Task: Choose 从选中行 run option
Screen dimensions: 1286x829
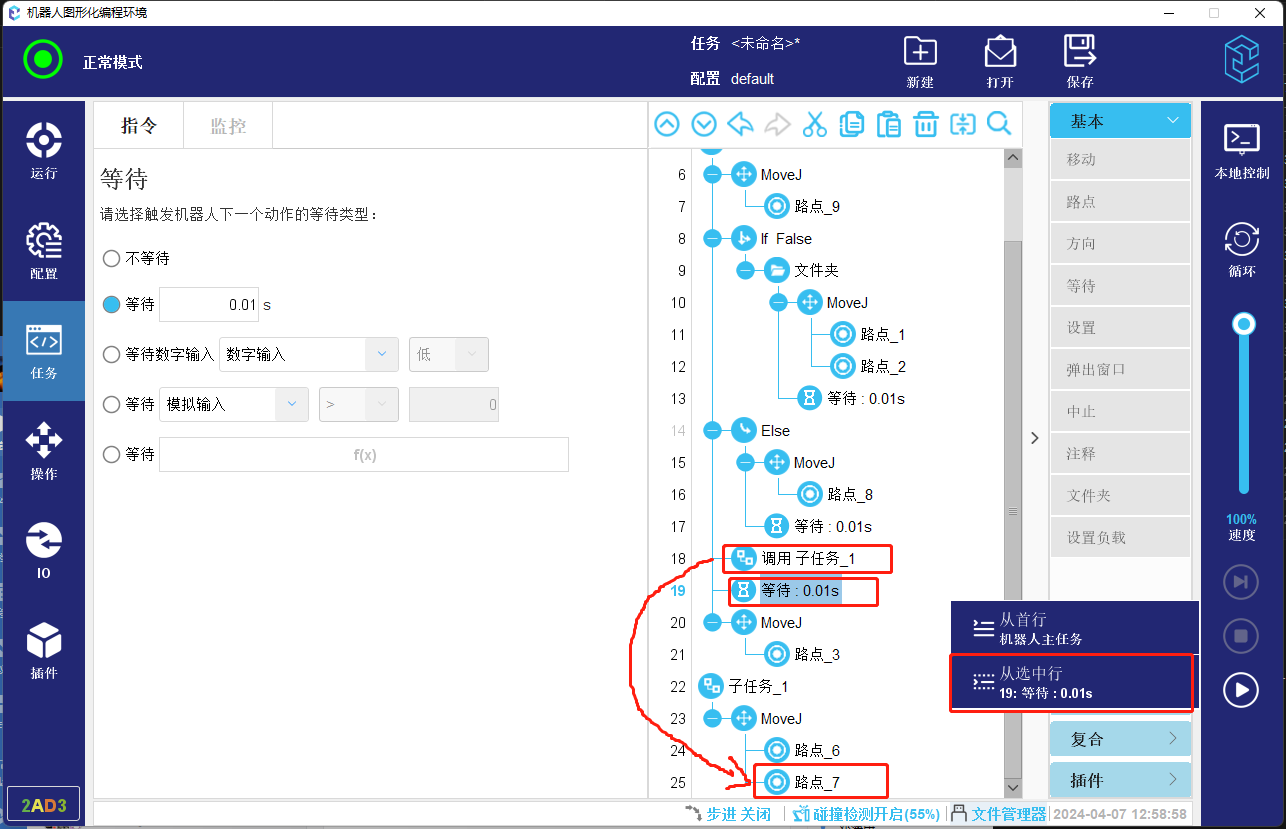Action: coord(1072,683)
